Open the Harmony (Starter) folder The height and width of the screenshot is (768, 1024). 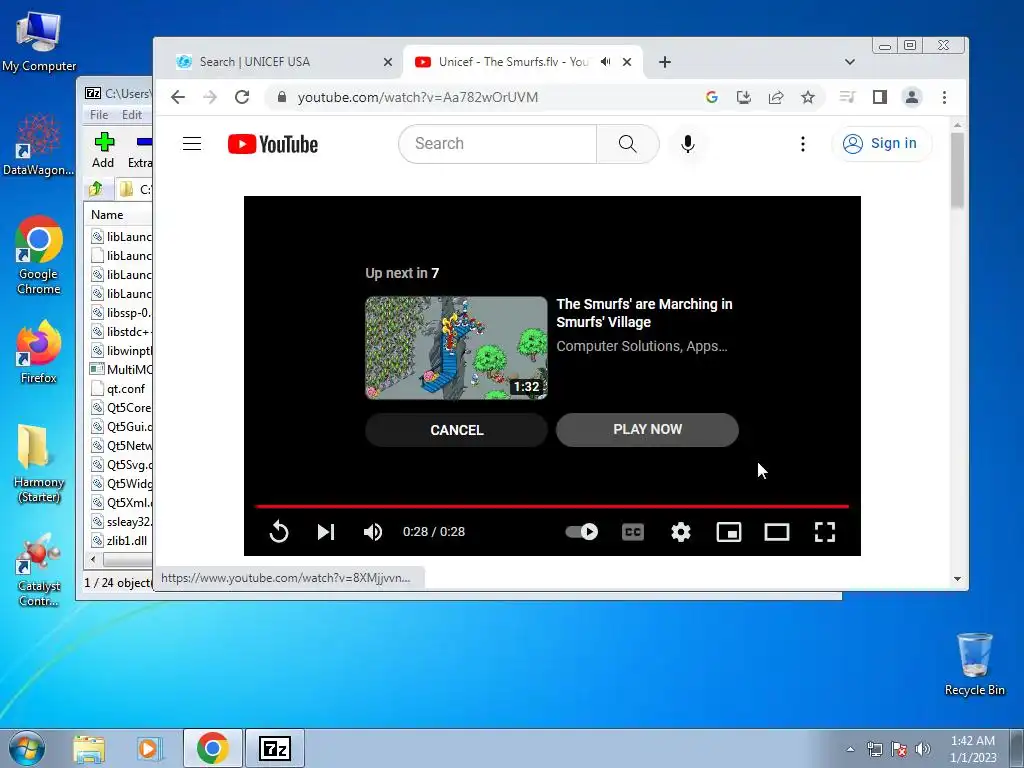point(39,464)
